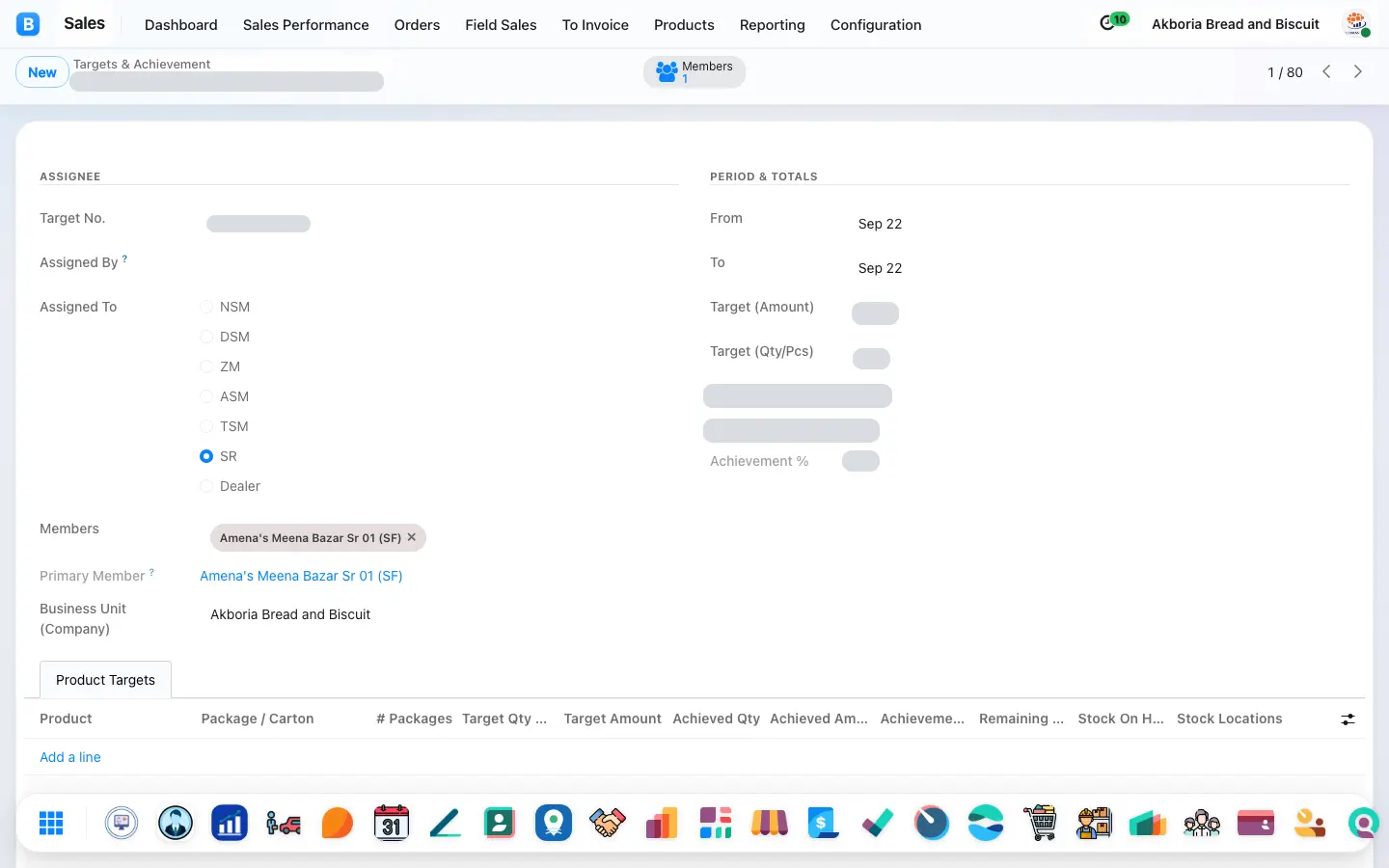The width and height of the screenshot is (1389, 868).
Task: Click the Sales app logo icon
Action: 28,24
